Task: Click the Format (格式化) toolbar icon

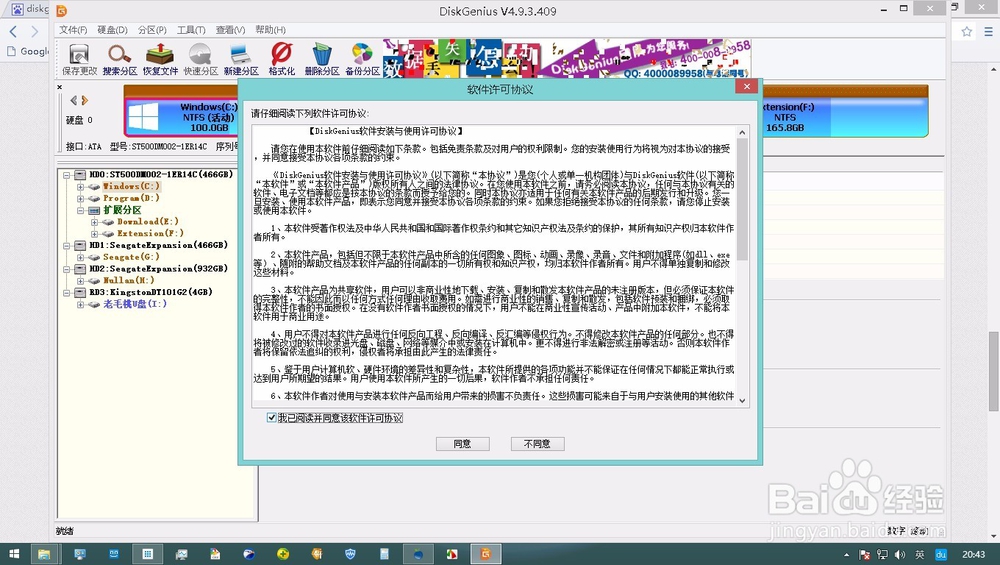Action: tap(281, 59)
